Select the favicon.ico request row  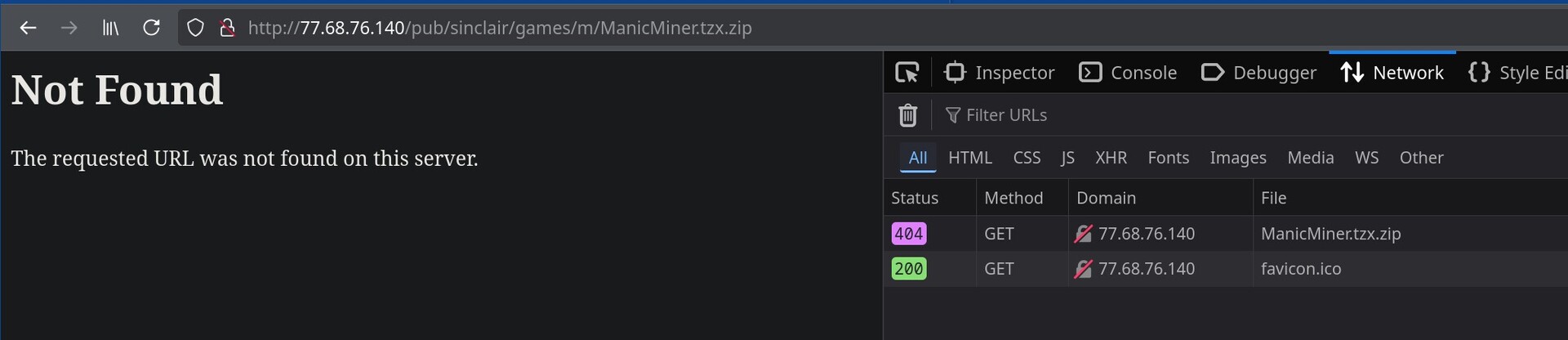click(x=1301, y=269)
